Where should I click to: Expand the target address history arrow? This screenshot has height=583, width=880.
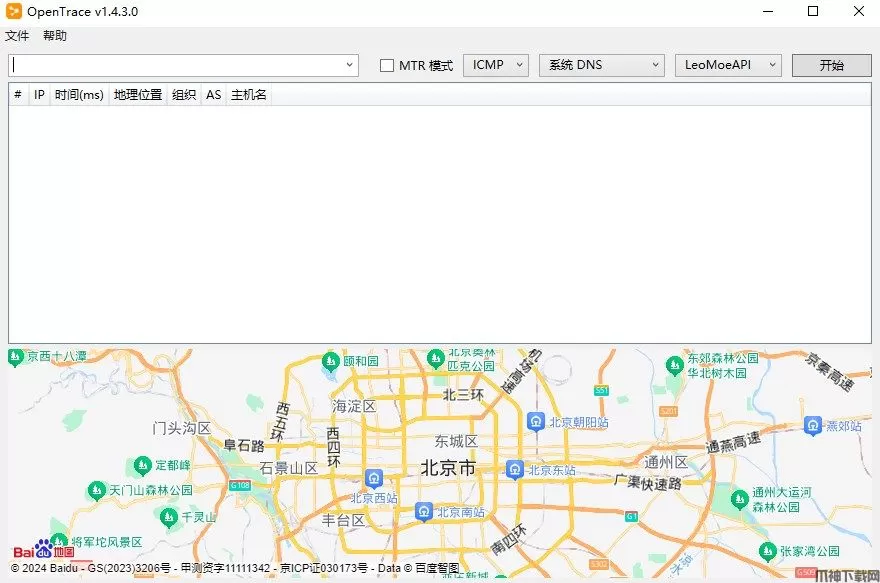point(350,65)
